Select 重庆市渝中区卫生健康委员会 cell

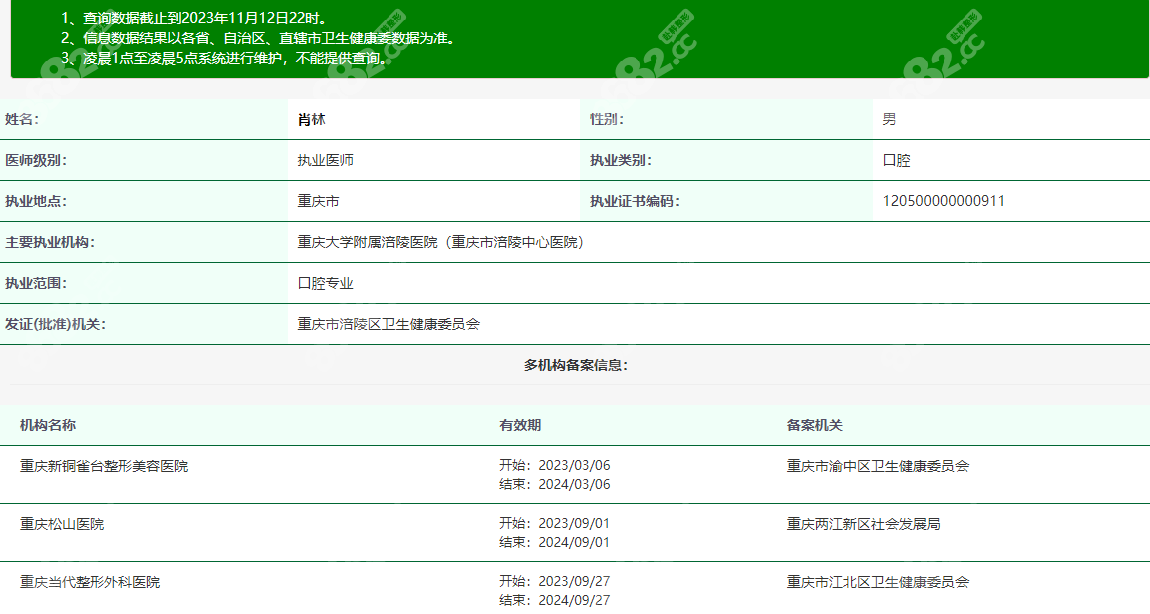click(877, 467)
